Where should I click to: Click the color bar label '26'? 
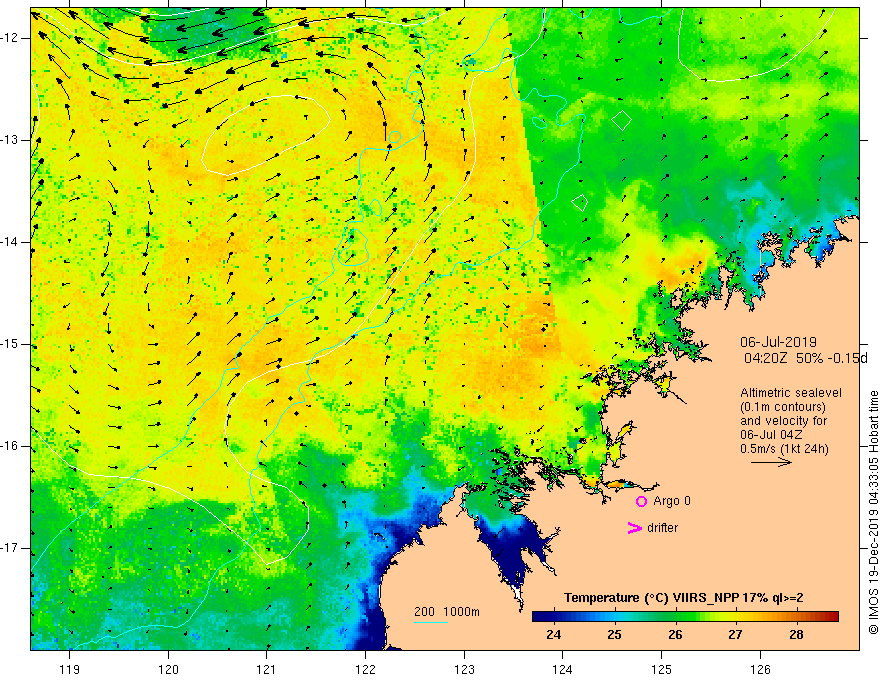[x=675, y=635]
